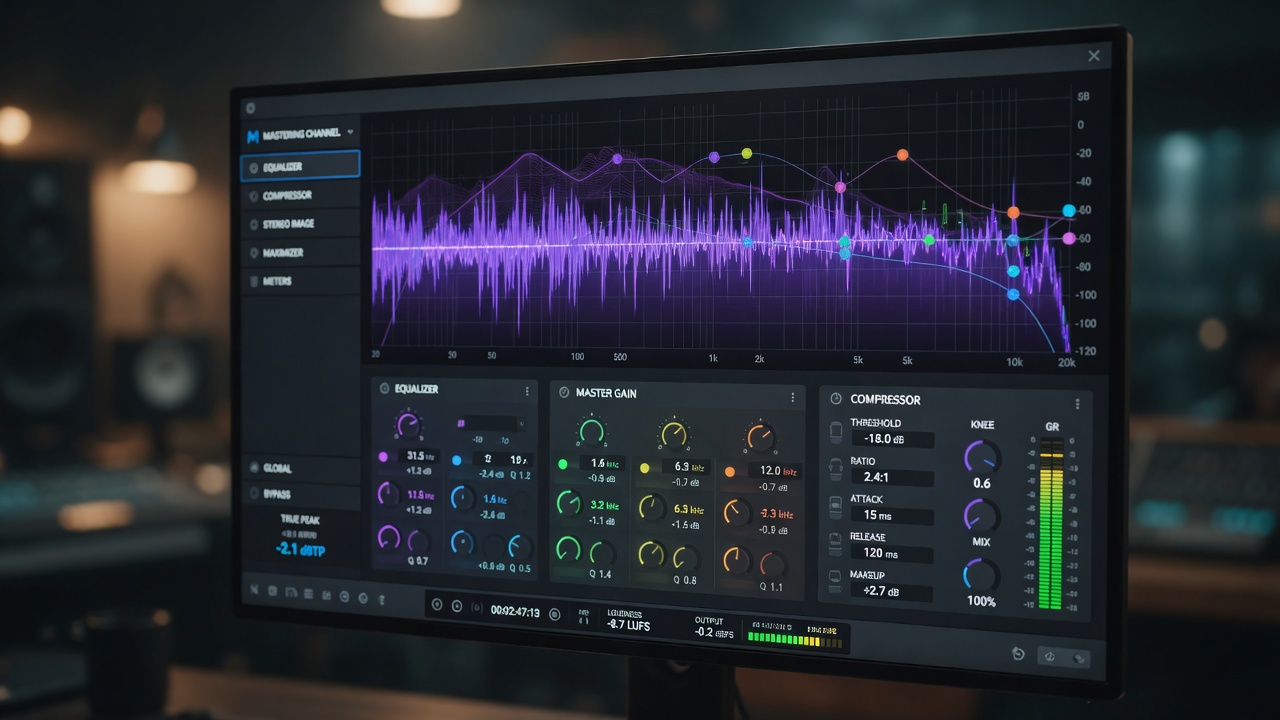Screen dimensions: 1280x720
Task: Toggle the Master Gain panel check icon
Action: 564,393
